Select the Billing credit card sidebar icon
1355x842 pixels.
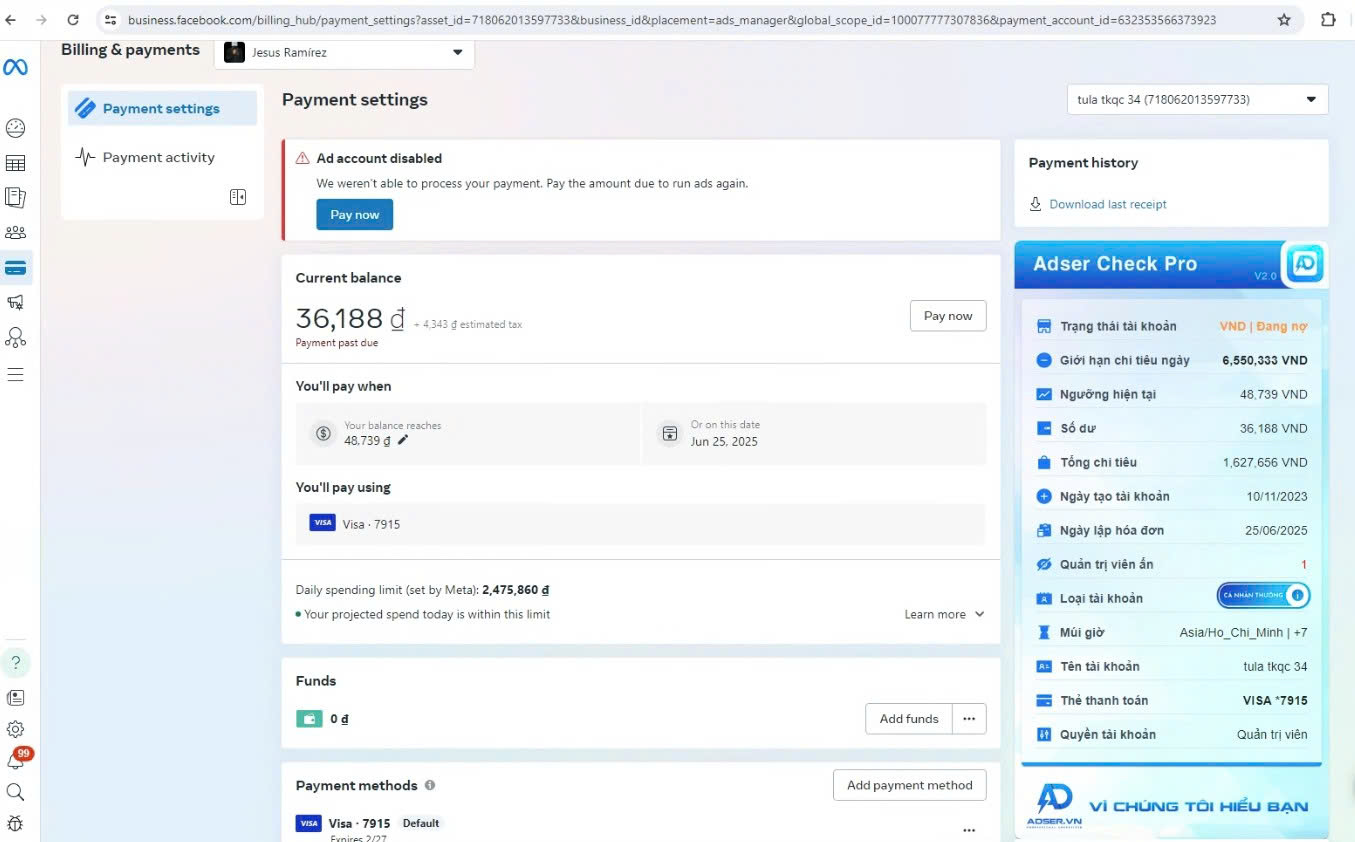[x=15, y=268]
